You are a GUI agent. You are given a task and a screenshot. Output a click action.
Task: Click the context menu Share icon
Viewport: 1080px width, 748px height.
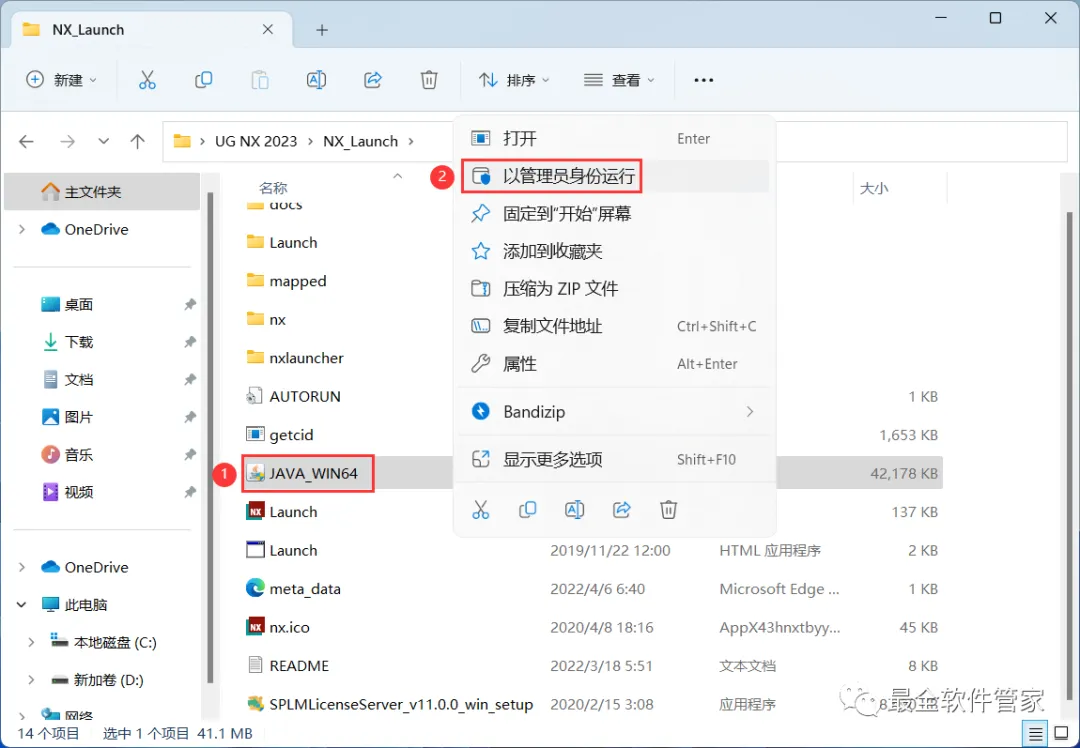(x=621, y=510)
